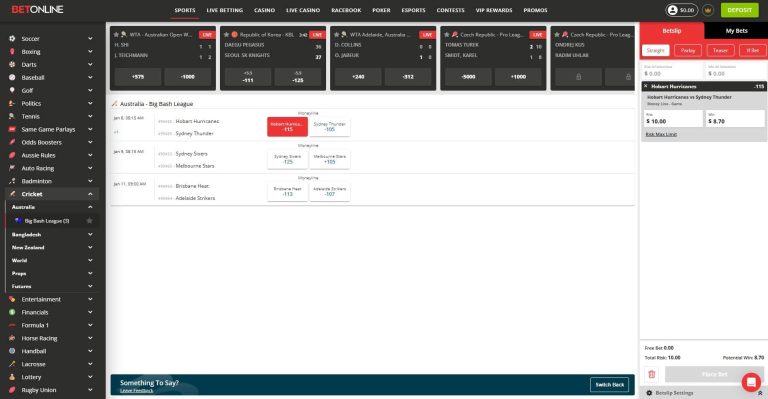
Task: Select Melbourne Stars +105 moneyline
Action: point(330,159)
